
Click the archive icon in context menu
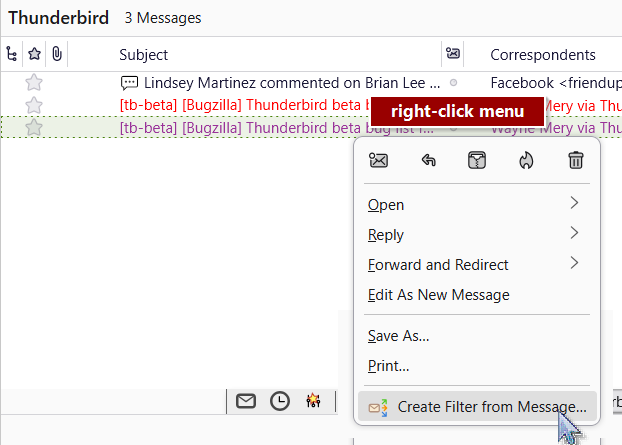pos(477,160)
